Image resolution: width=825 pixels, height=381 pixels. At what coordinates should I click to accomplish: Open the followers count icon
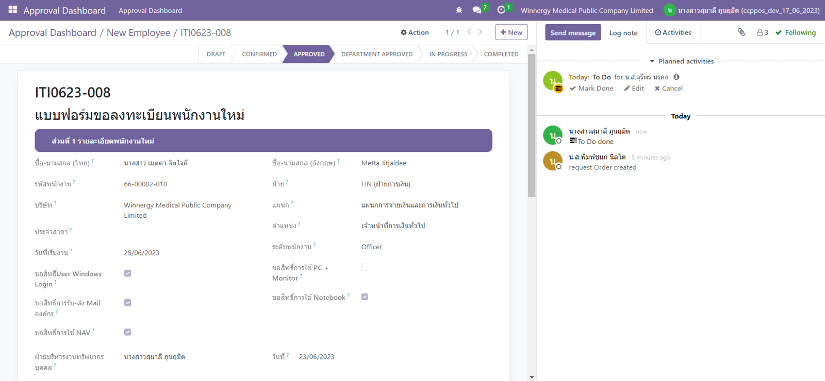[762, 32]
